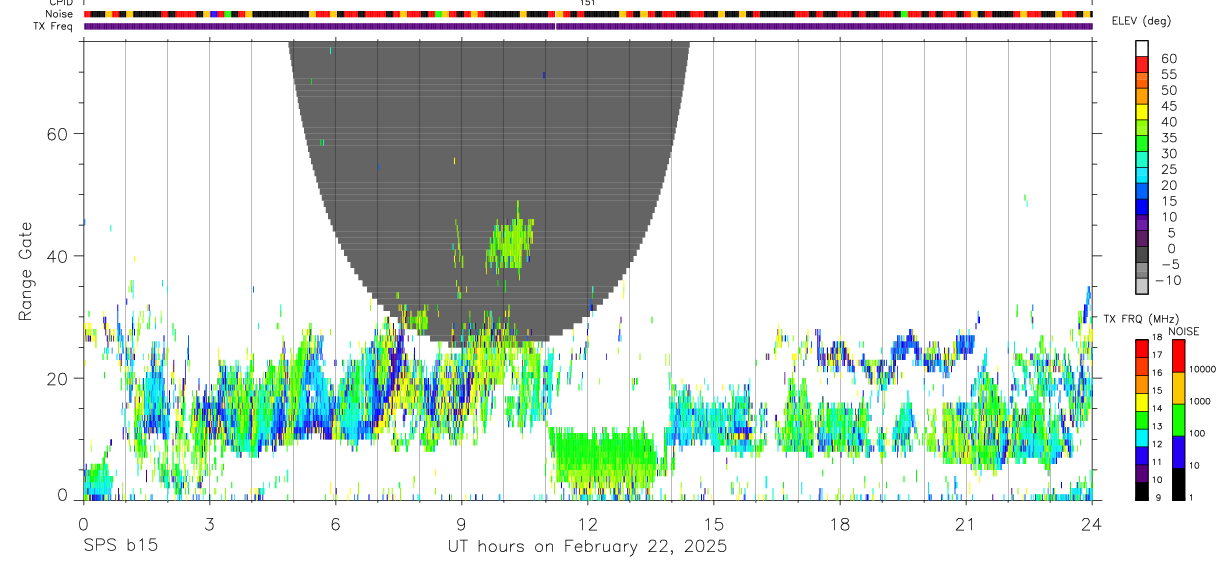Click y-axis tick label 60
Image resolution: width=1228 pixels, height=567 pixels.
tap(59, 133)
